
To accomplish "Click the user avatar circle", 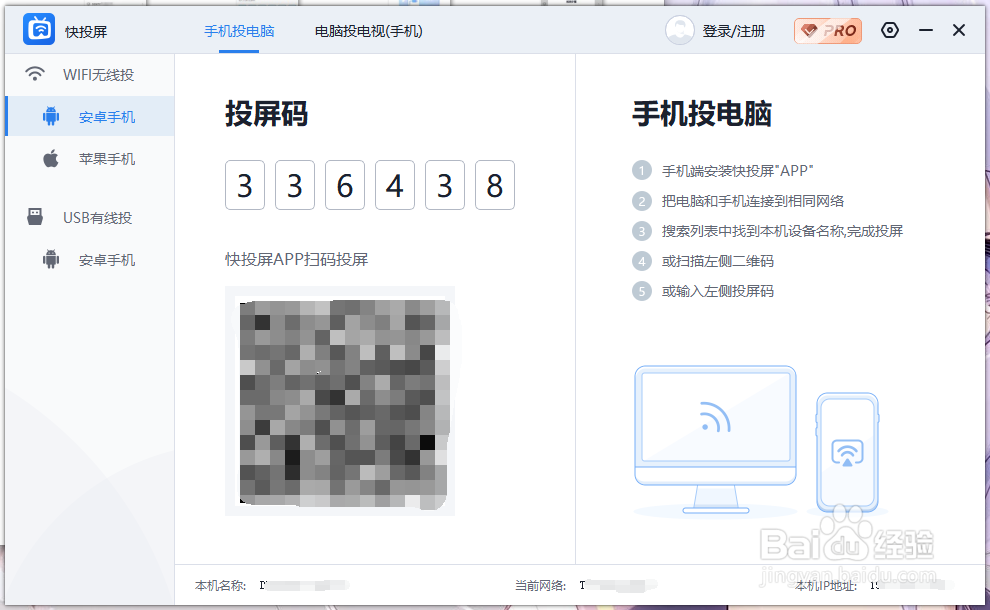I will 680,30.
